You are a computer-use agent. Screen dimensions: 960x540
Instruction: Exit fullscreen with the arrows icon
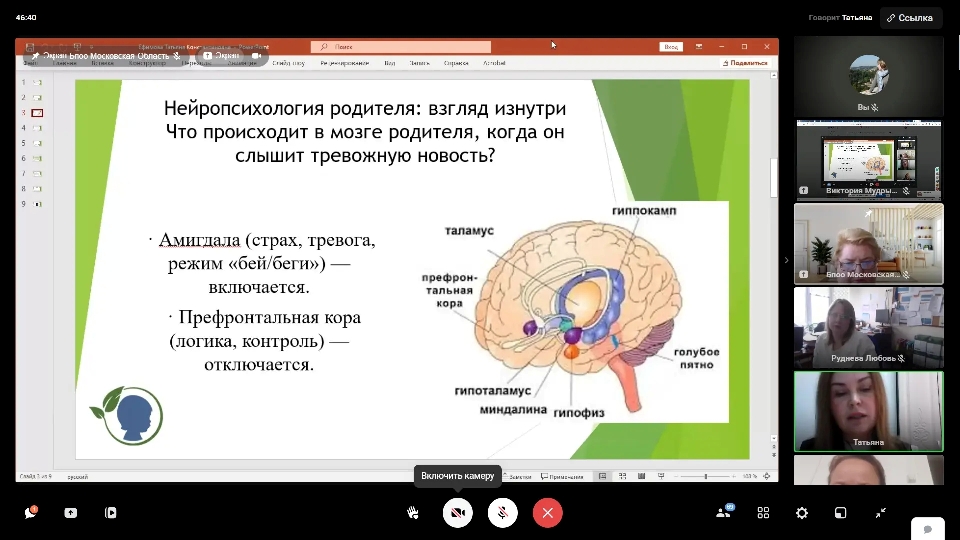point(880,512)
